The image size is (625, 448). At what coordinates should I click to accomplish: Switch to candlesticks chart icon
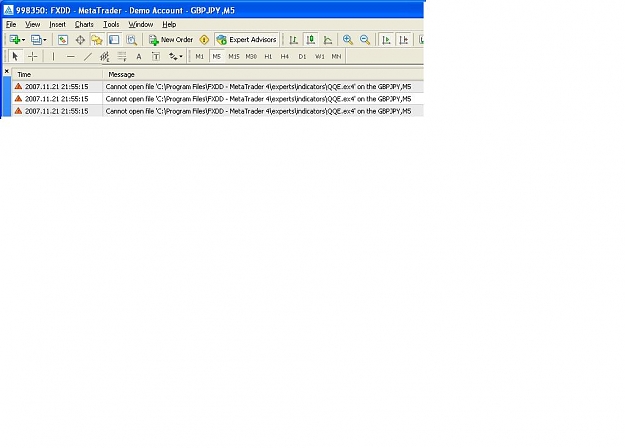311,40
